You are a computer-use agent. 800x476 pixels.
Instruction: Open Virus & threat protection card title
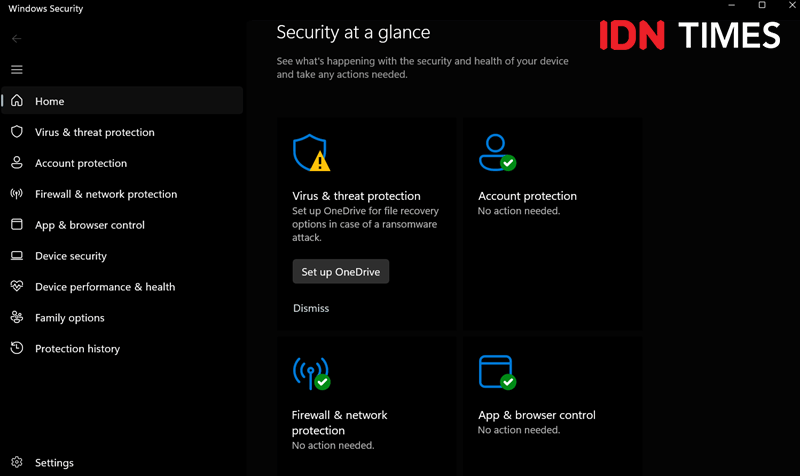pyautogui.click(x=356, y=196)
